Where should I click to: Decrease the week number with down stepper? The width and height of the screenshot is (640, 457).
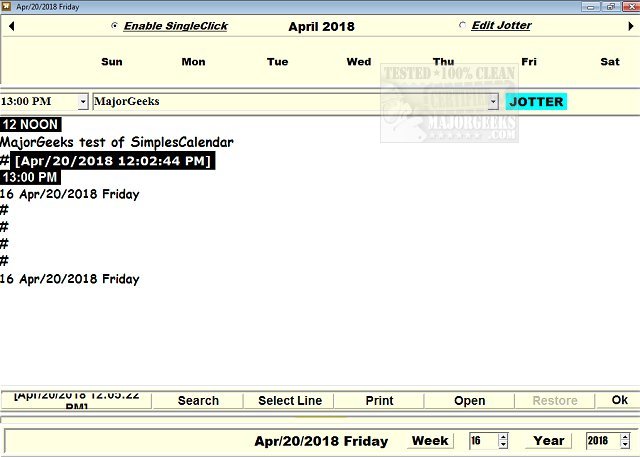(503, 445)
